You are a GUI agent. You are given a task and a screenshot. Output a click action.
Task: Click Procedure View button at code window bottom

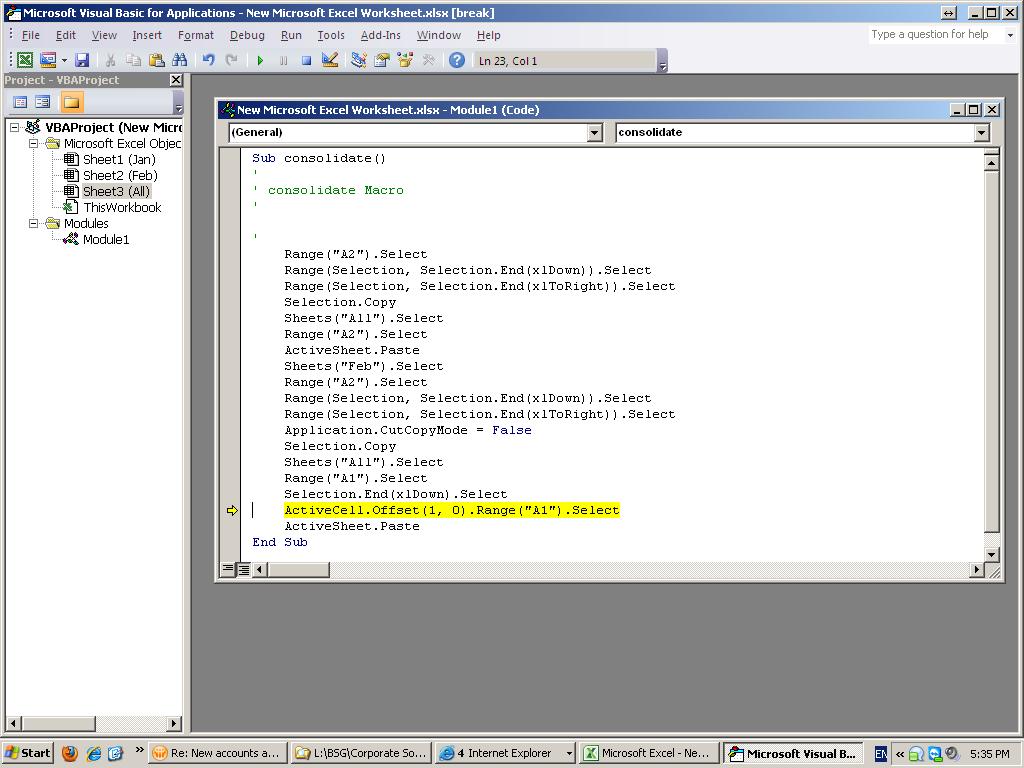click(227, 569)
